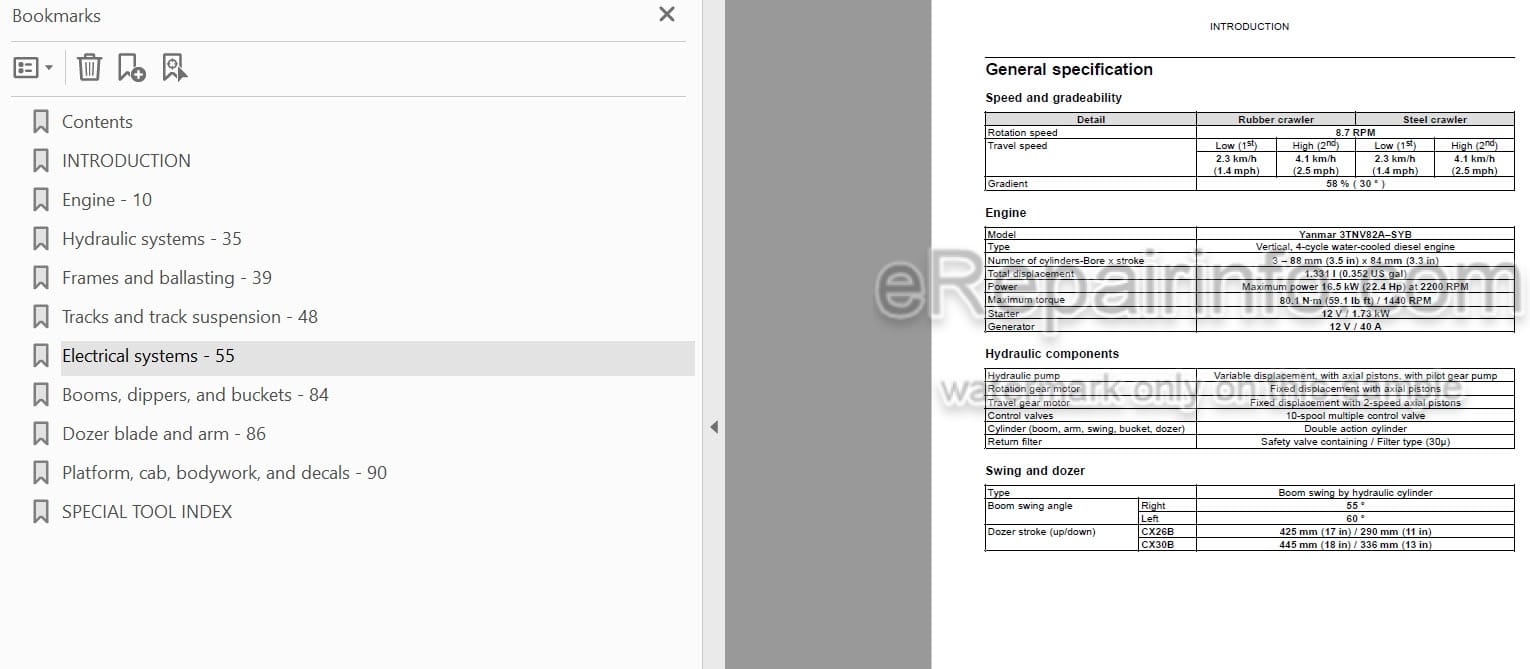
Task: Click the Swing and dozer subheading
Action: tap(1035, 471)
